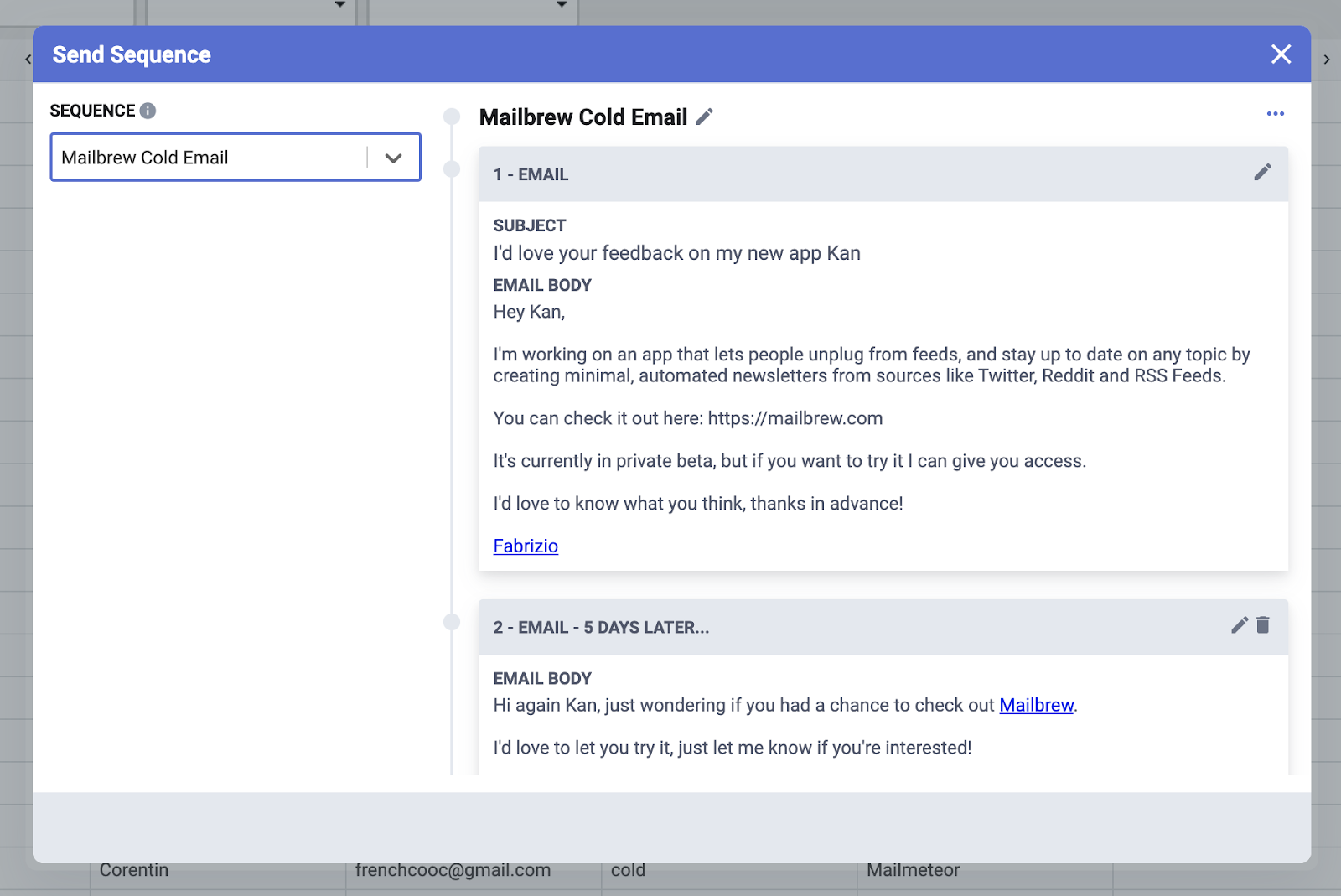Click the cold cell in background sheet
The height and width of the screenshot is (896, 1341).
click(628, 871)
